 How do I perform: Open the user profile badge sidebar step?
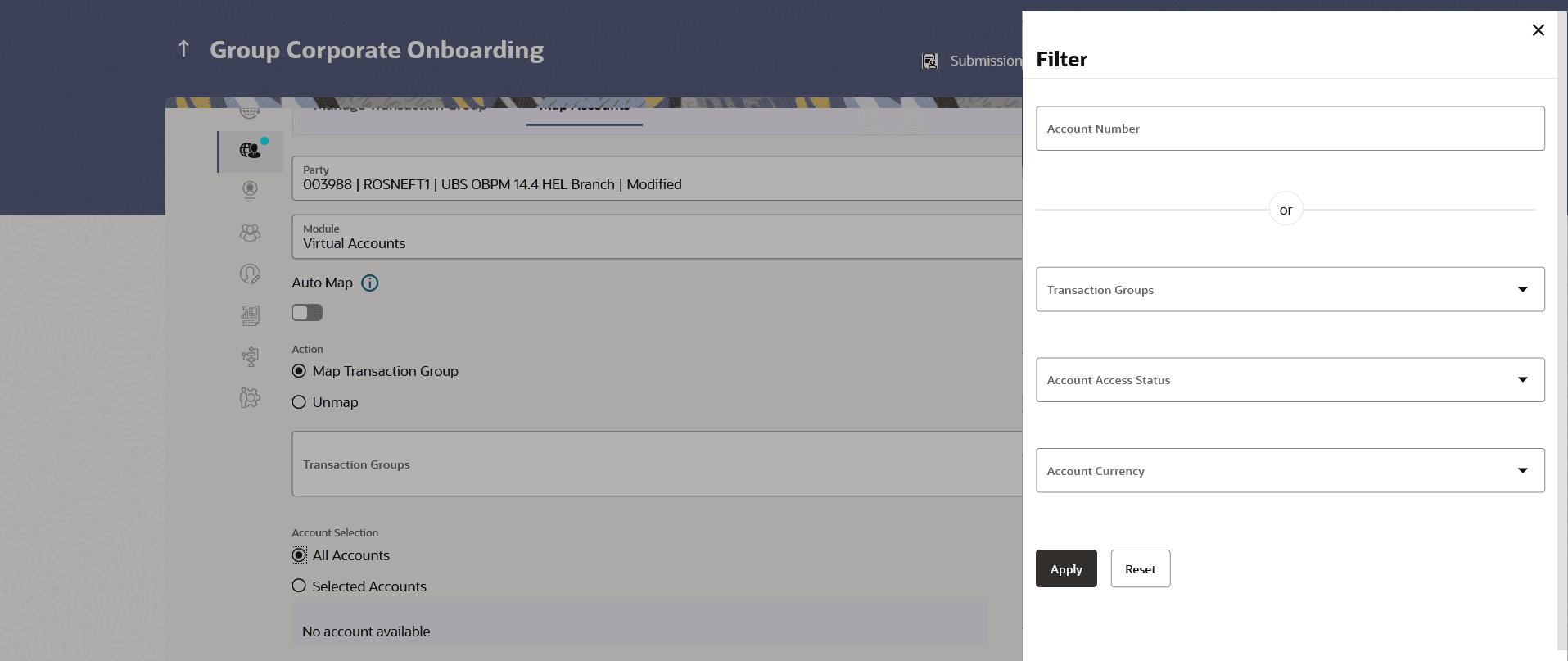click(250, 191)
